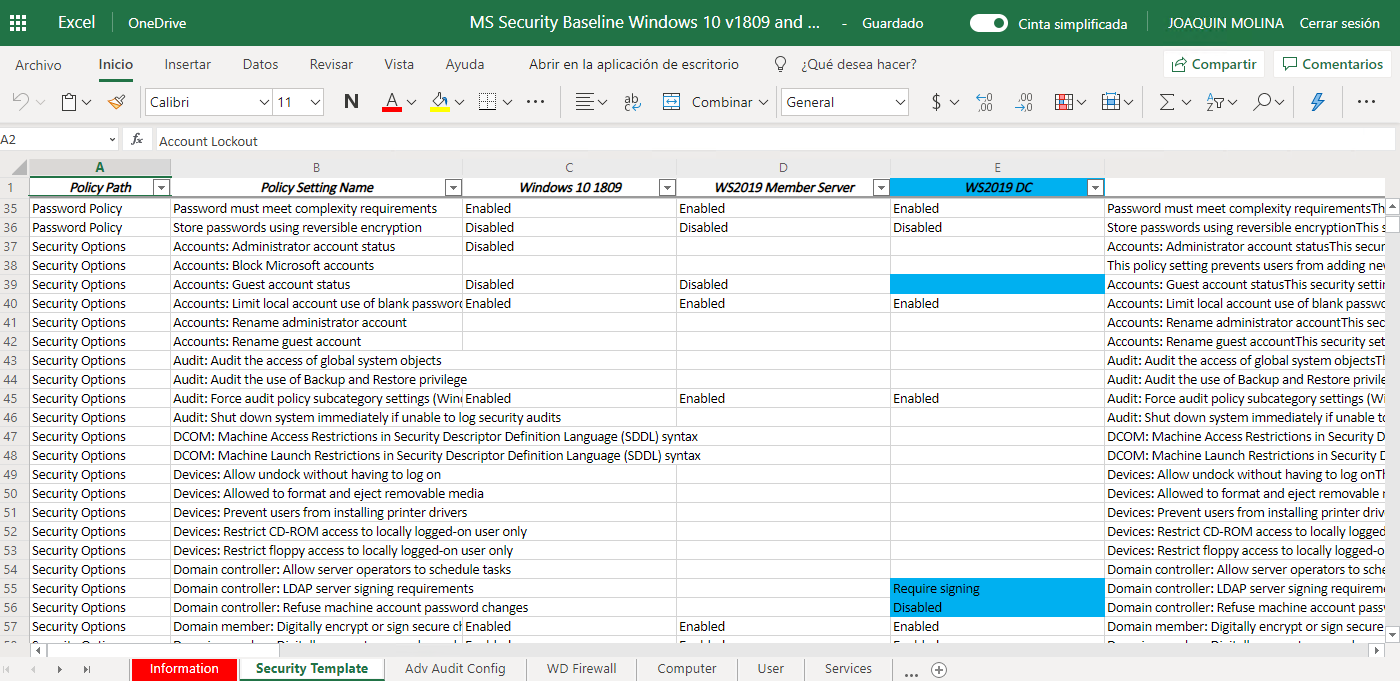1400x681 pixels.
Task: Click the Cerrar sesión link
Action: (1339, 23)
